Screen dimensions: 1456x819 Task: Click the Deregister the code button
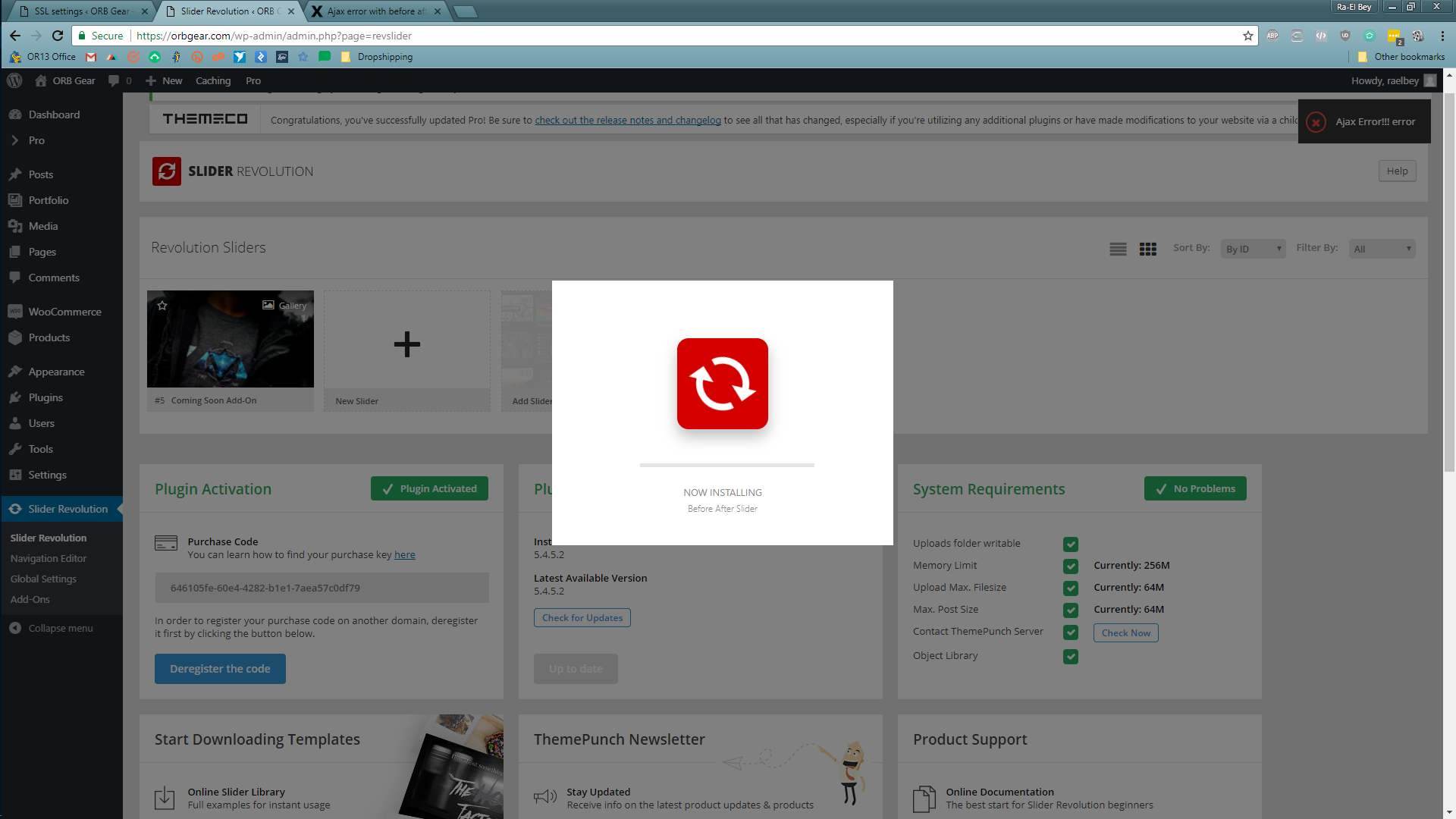point(220,669)
